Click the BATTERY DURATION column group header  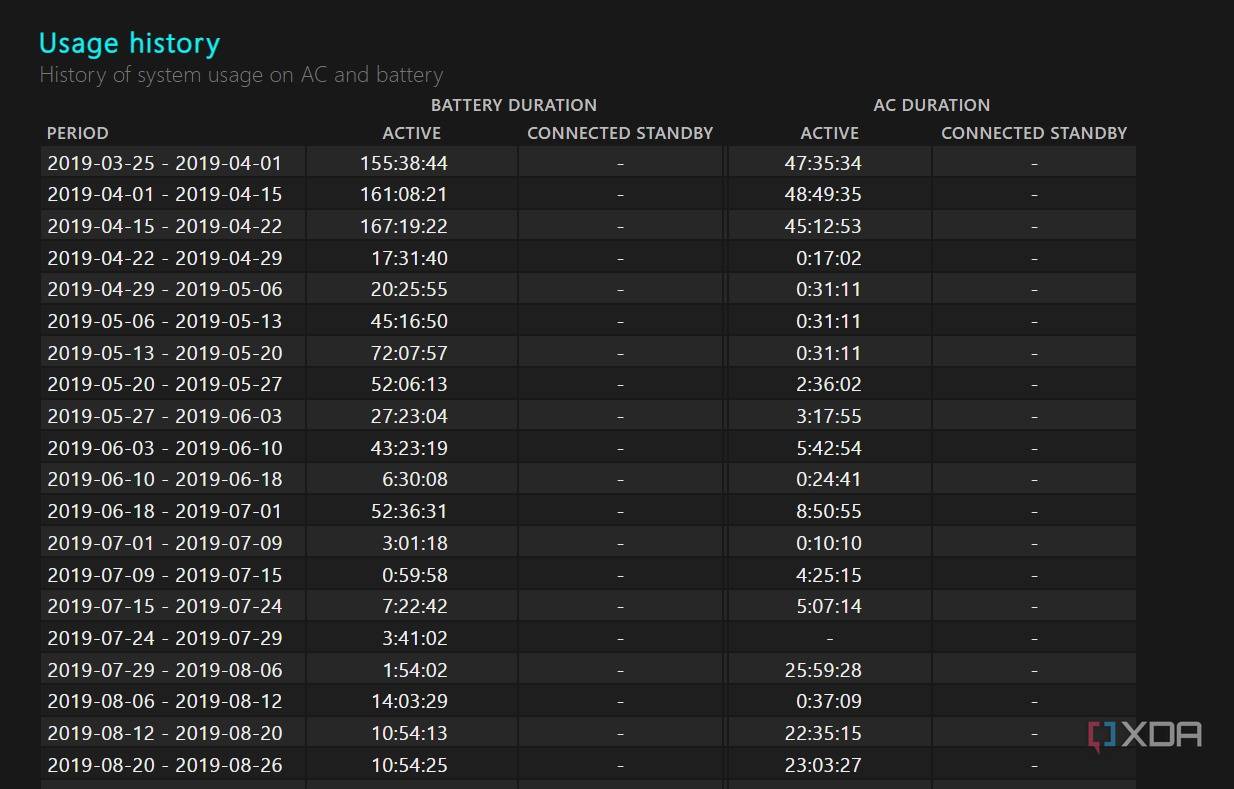click(514, 105)
